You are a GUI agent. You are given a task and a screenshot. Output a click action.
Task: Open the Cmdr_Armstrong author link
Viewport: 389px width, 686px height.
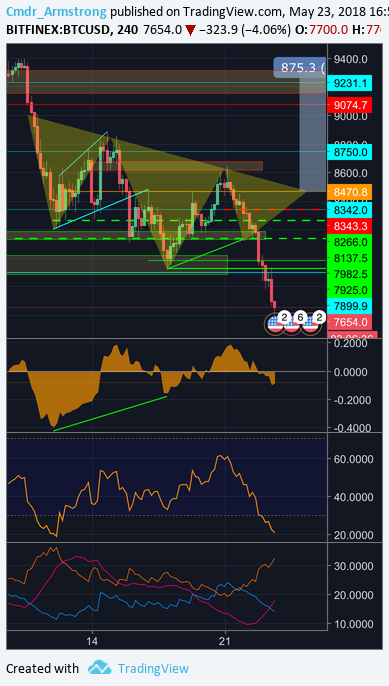[56, 12]
